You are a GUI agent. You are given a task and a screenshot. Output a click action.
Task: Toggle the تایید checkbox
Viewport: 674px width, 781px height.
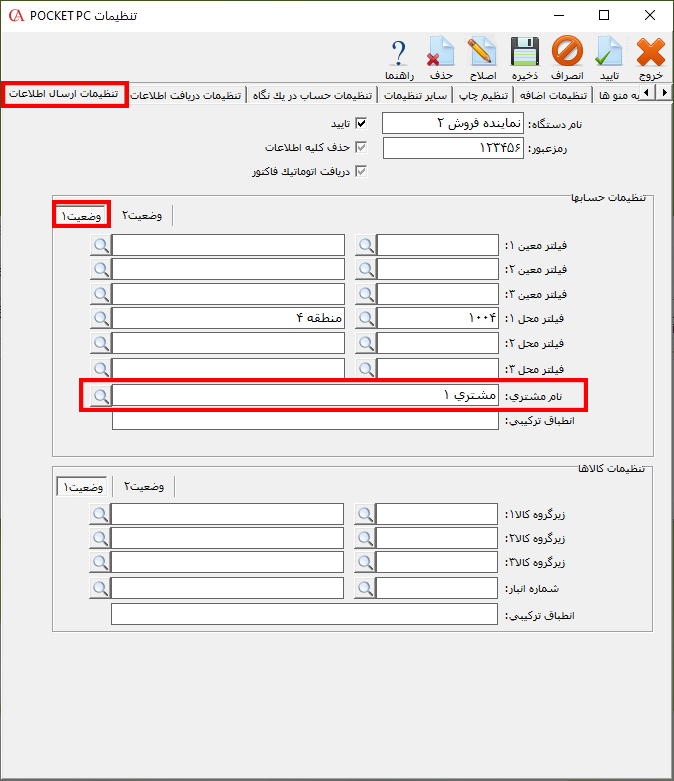click(362, 124)
